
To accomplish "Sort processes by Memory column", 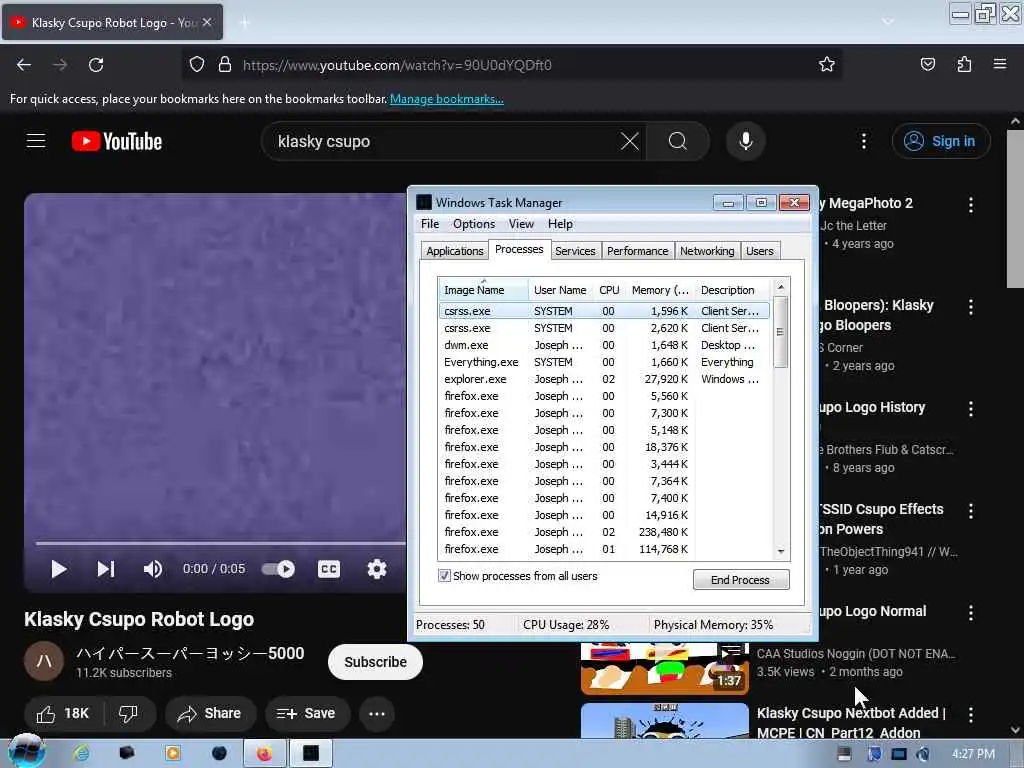I will tap(660, 290).
